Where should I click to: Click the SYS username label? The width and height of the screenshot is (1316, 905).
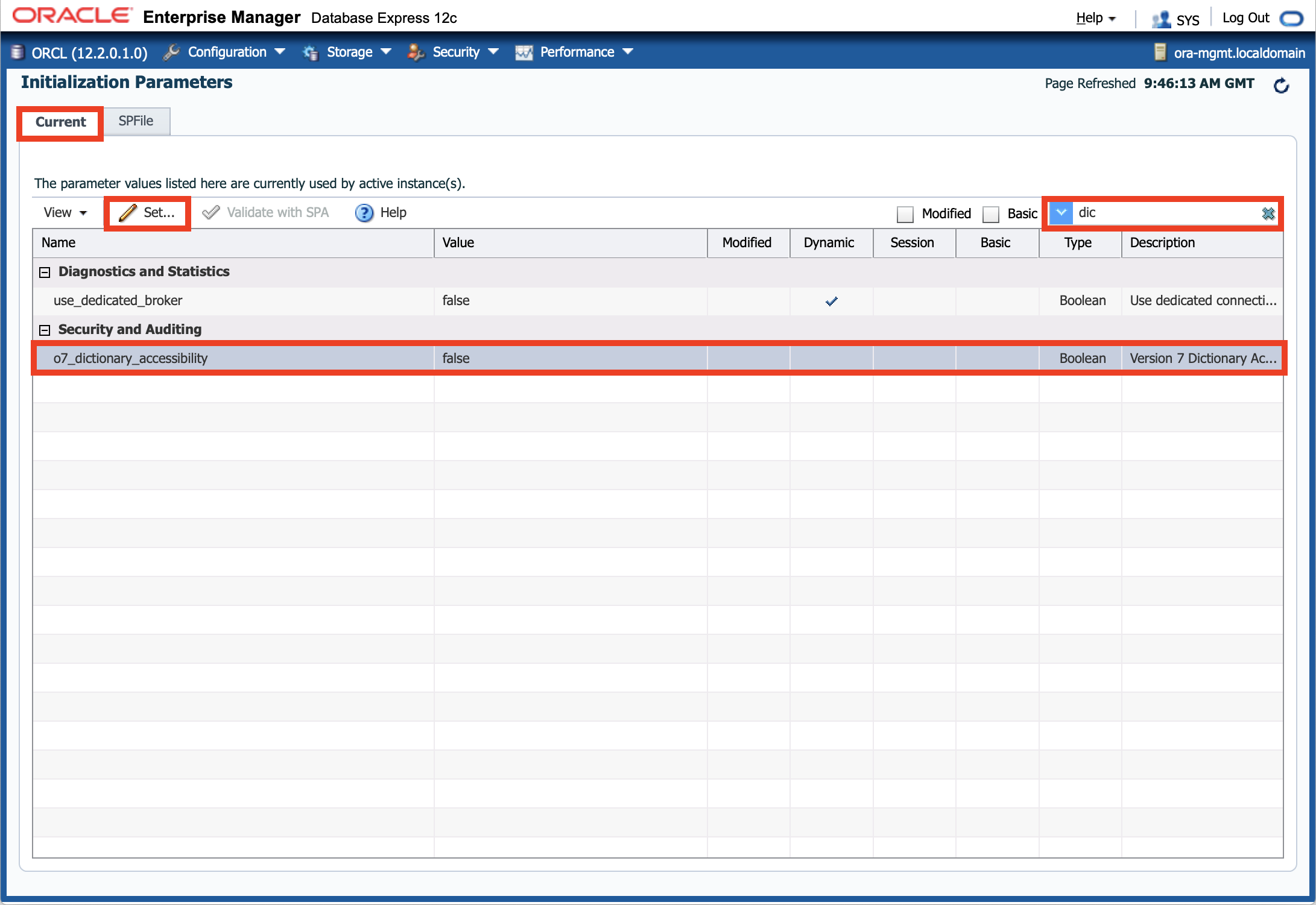[1188, 20]
